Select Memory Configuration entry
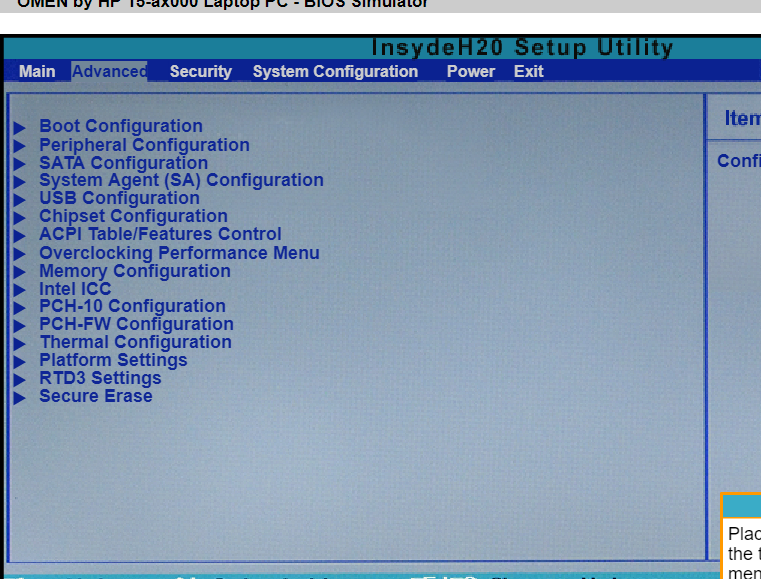 (134, 271)
